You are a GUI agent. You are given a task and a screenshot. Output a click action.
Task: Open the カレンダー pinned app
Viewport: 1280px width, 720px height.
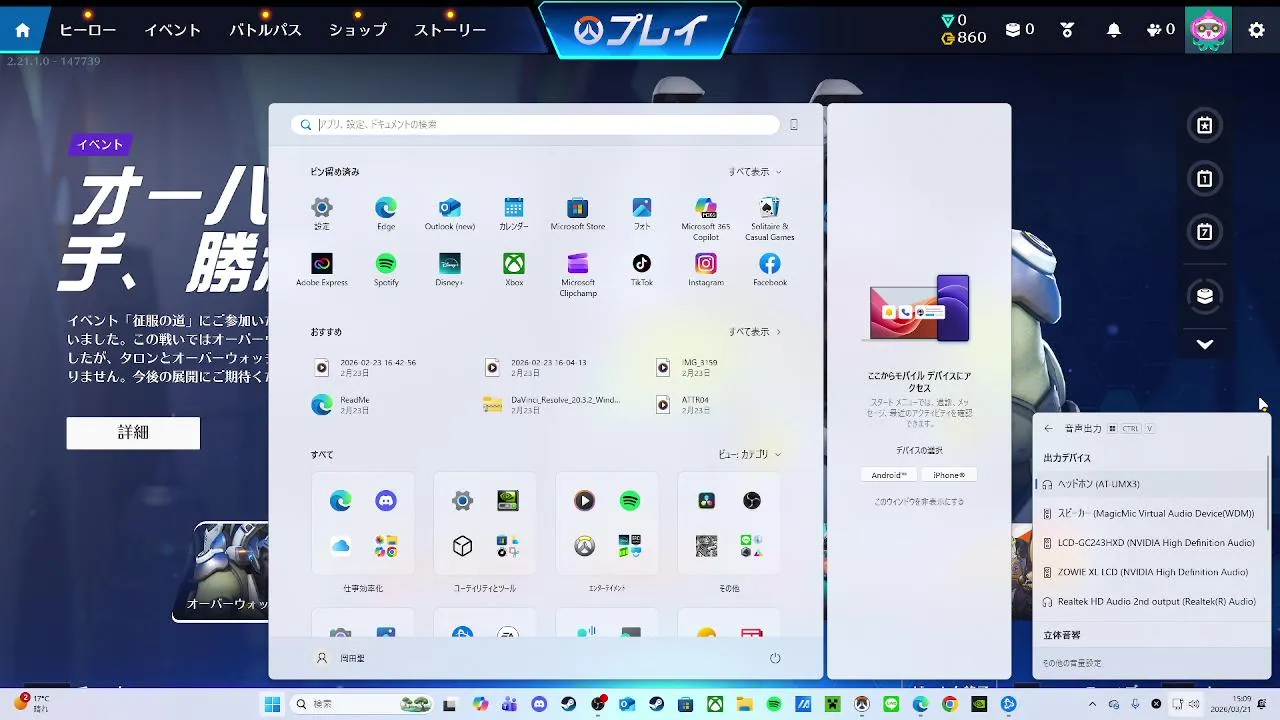click(514, 213)
